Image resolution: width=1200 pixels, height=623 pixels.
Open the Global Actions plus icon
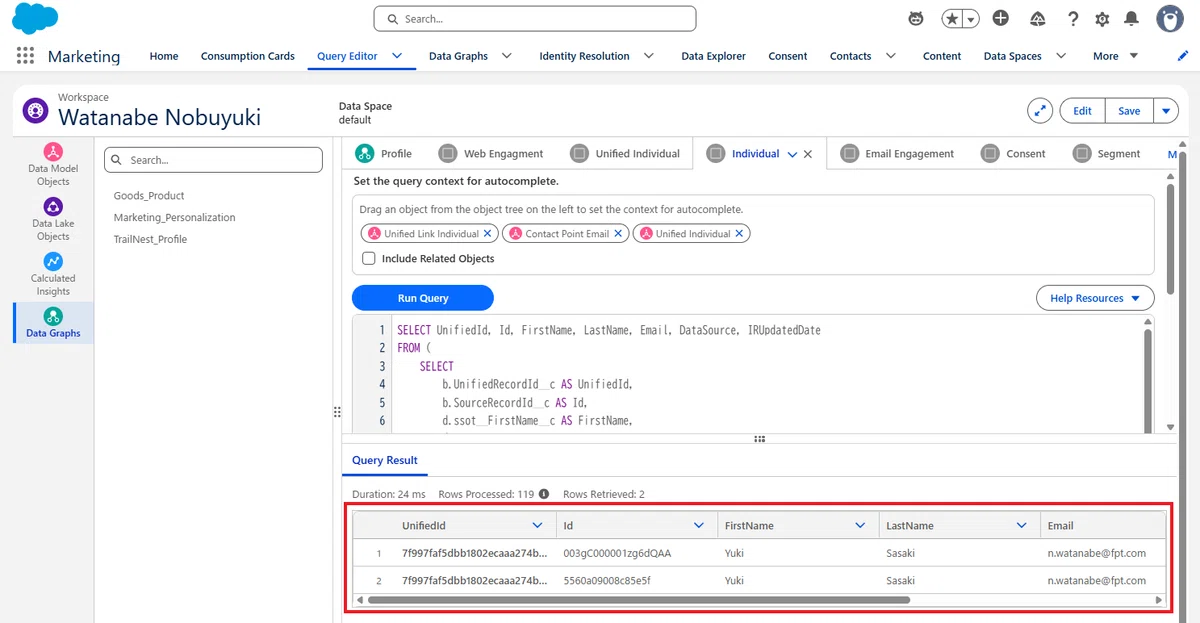point(1001,18)
